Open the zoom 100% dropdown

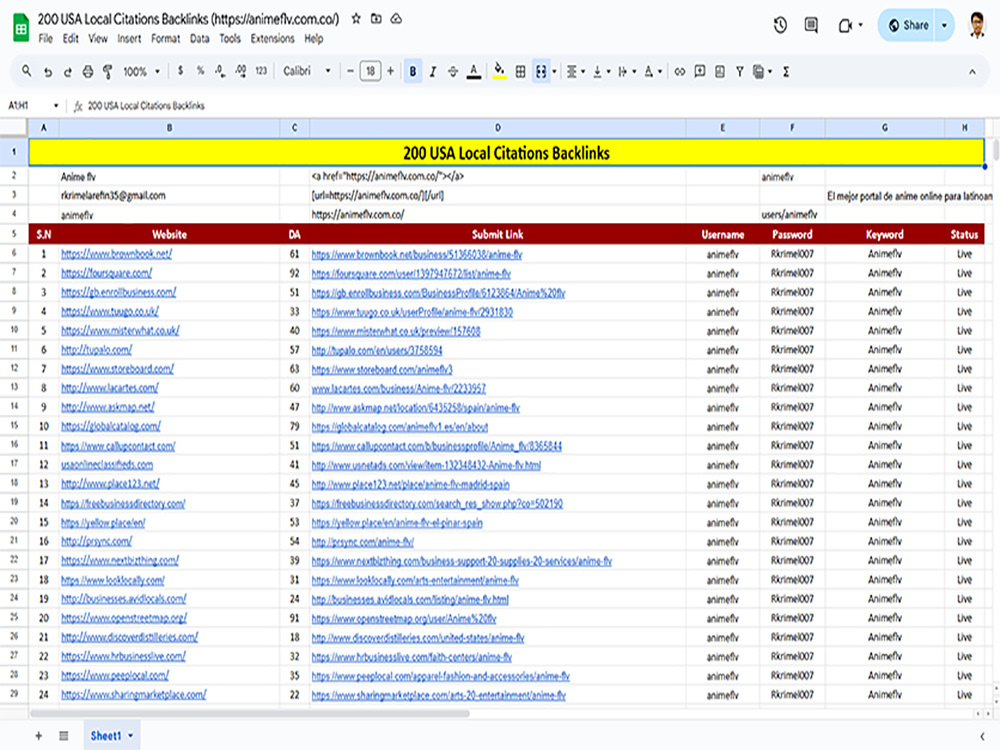coord(141,71)
